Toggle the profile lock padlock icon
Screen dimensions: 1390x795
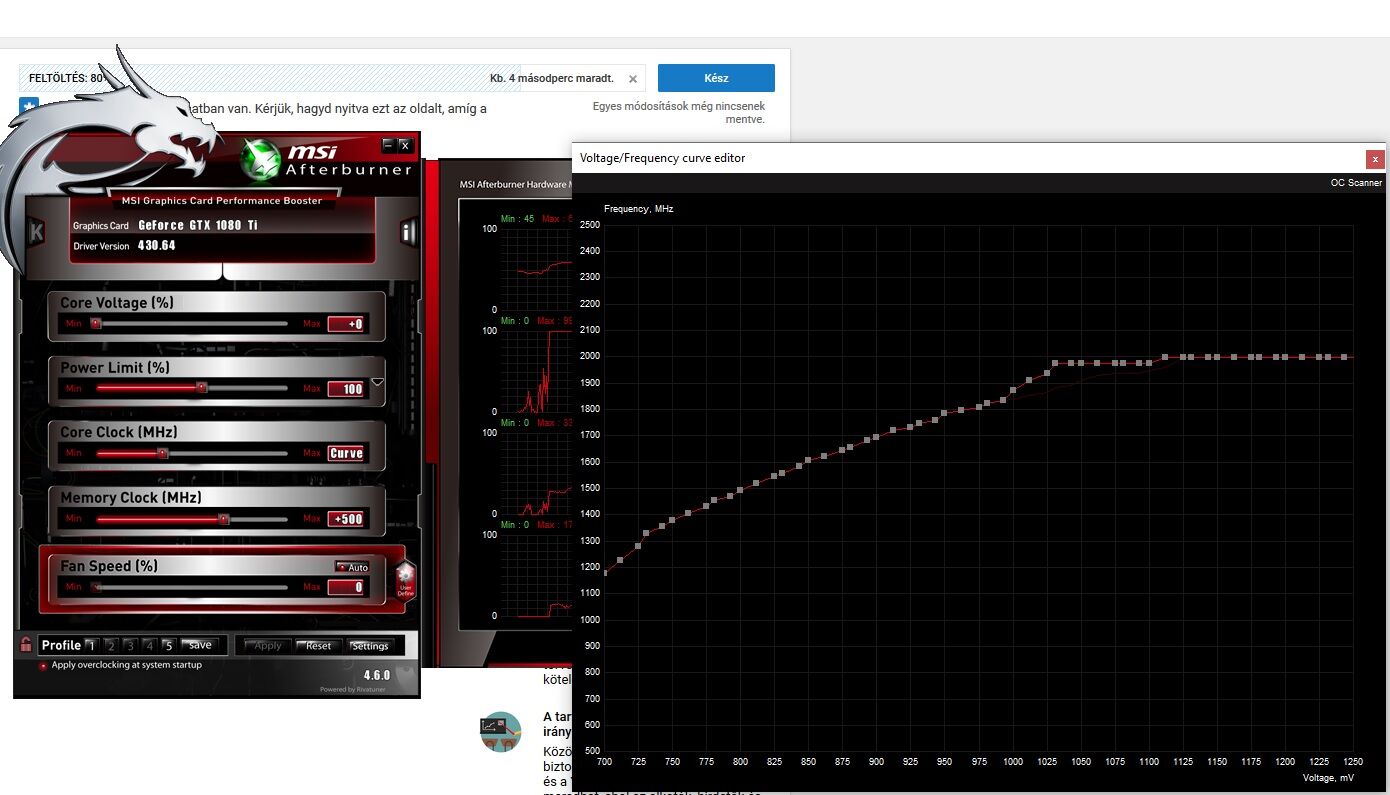click(26, 645)
